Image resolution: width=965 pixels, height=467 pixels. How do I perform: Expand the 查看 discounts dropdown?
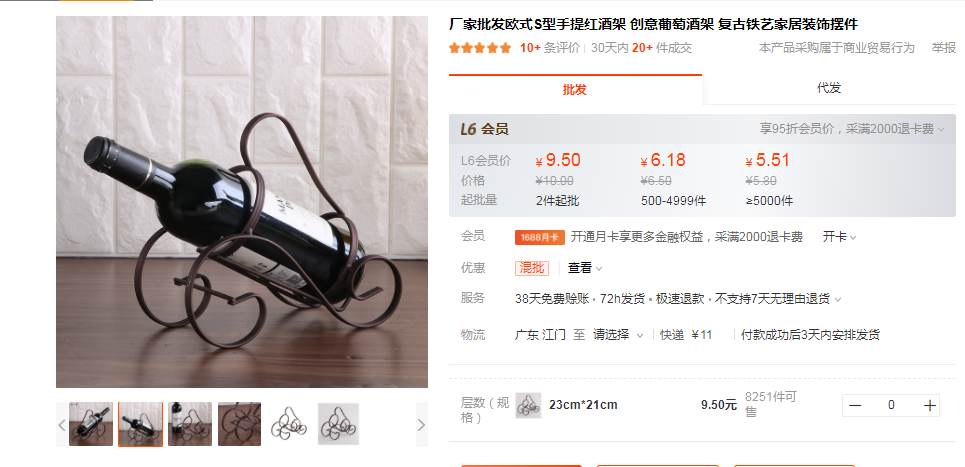point(585,268)
